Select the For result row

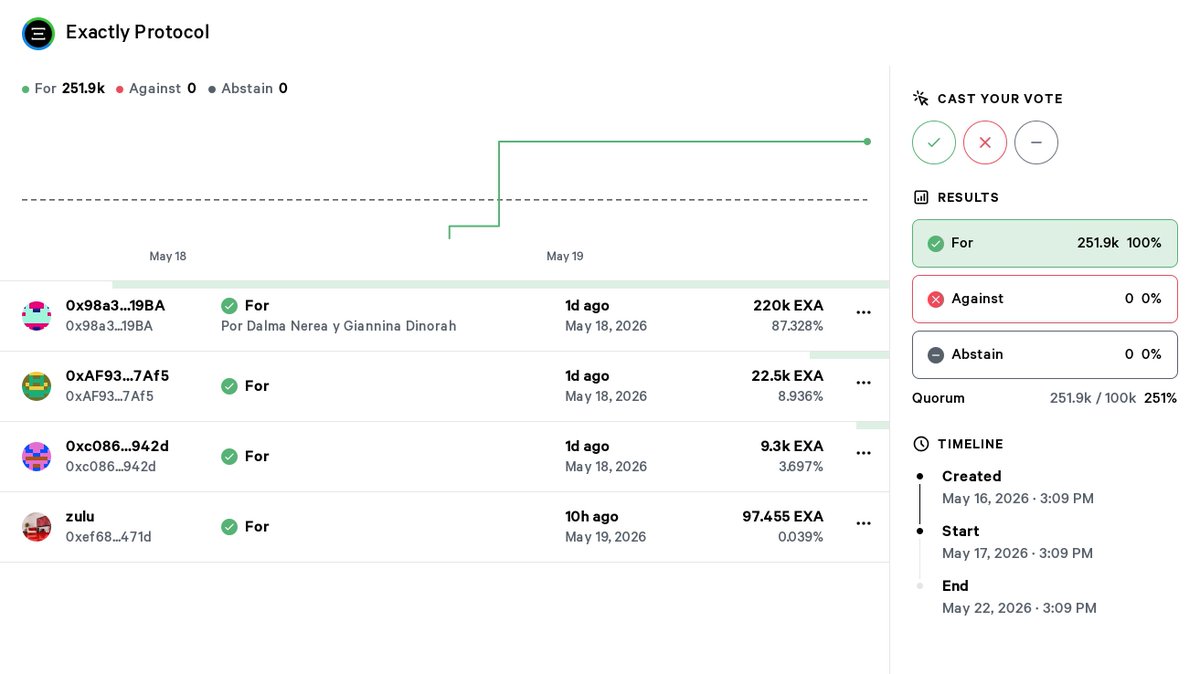click(x=1045, y=243)
